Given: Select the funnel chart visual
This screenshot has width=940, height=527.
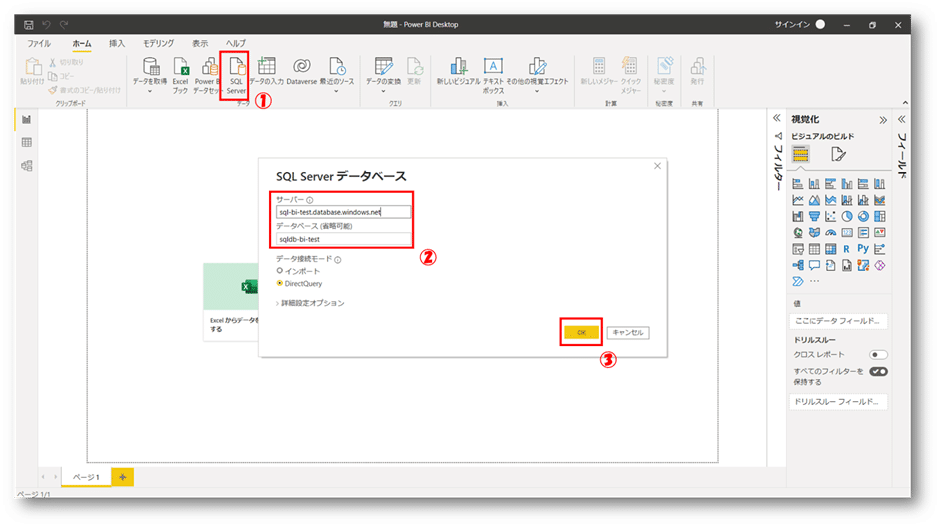Looking at the screenshot, I should (814, 216).
